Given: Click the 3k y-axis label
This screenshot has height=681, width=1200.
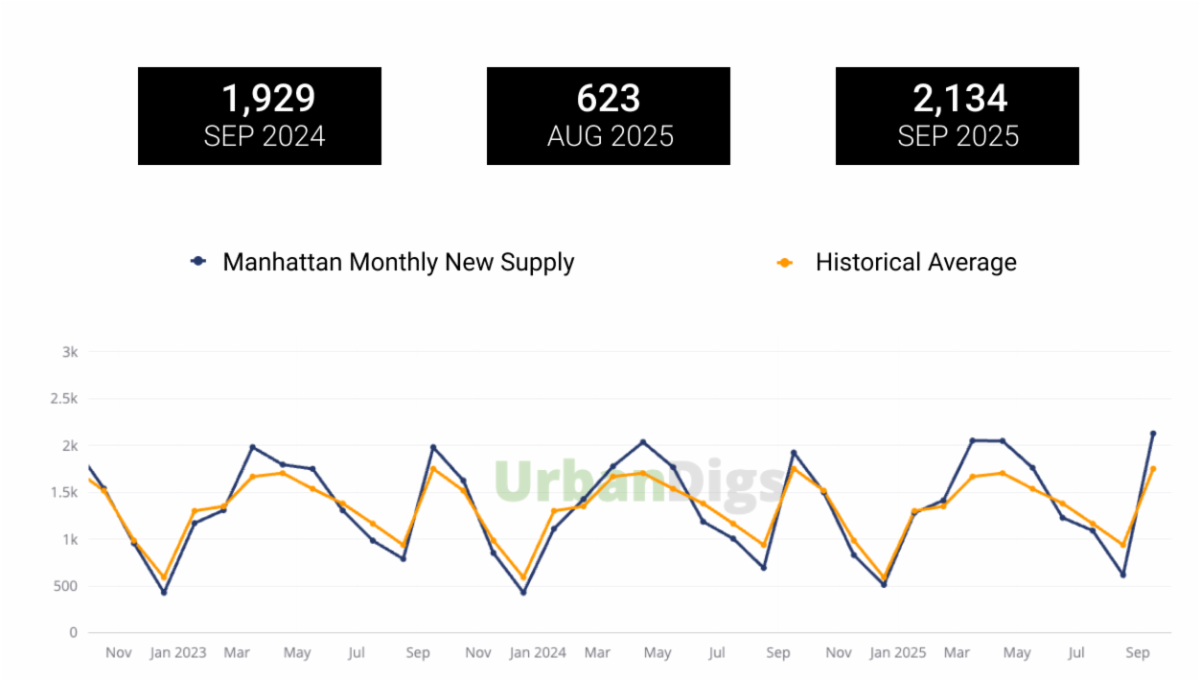Looking at the screenshot, I should click(x=69, y=352).
